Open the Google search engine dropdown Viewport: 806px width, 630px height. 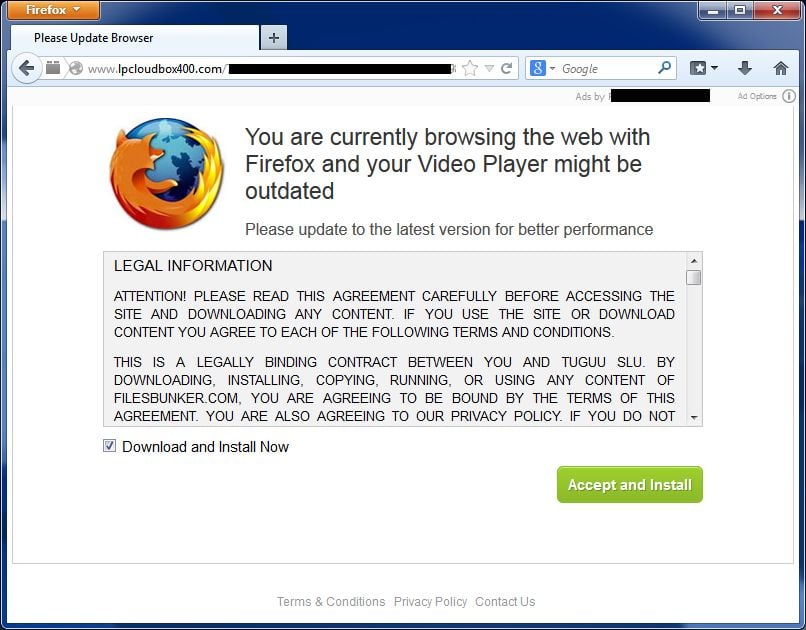[x=551, y=68]
